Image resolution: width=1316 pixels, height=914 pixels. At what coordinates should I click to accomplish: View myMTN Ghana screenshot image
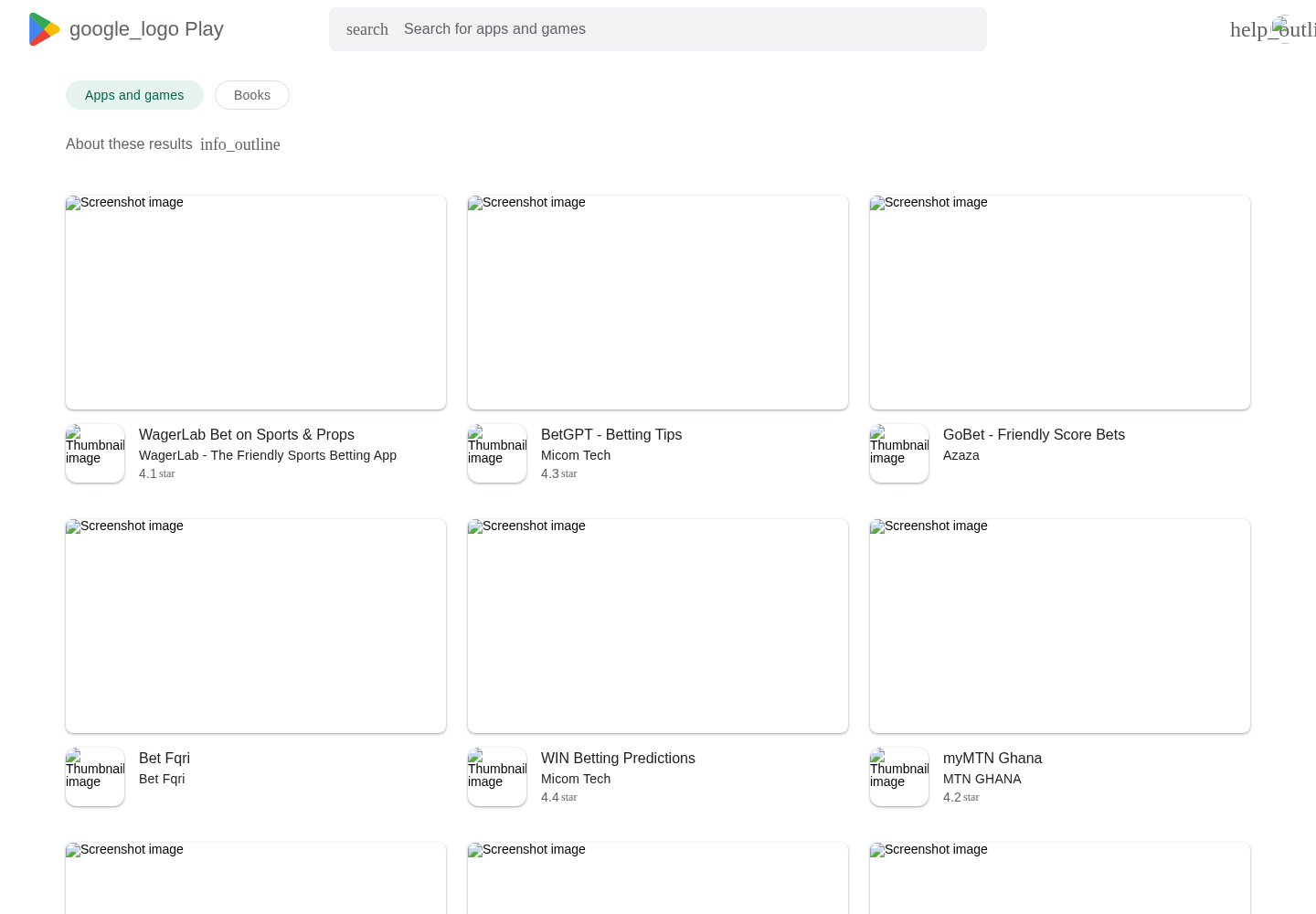click(x=1060, y=626)
